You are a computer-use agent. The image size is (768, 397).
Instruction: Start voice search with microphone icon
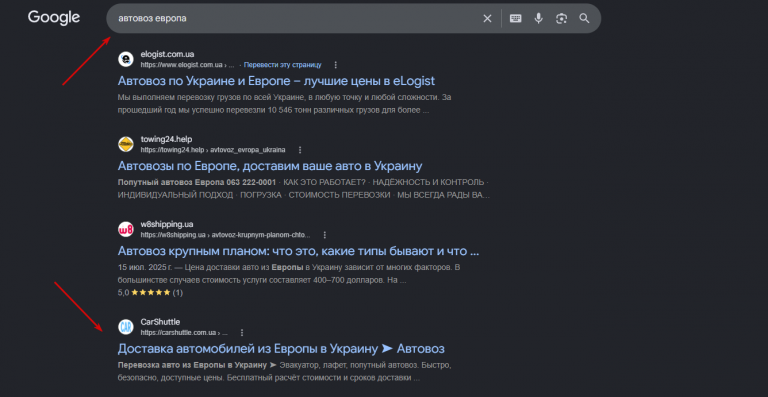(x=538, y=19)
